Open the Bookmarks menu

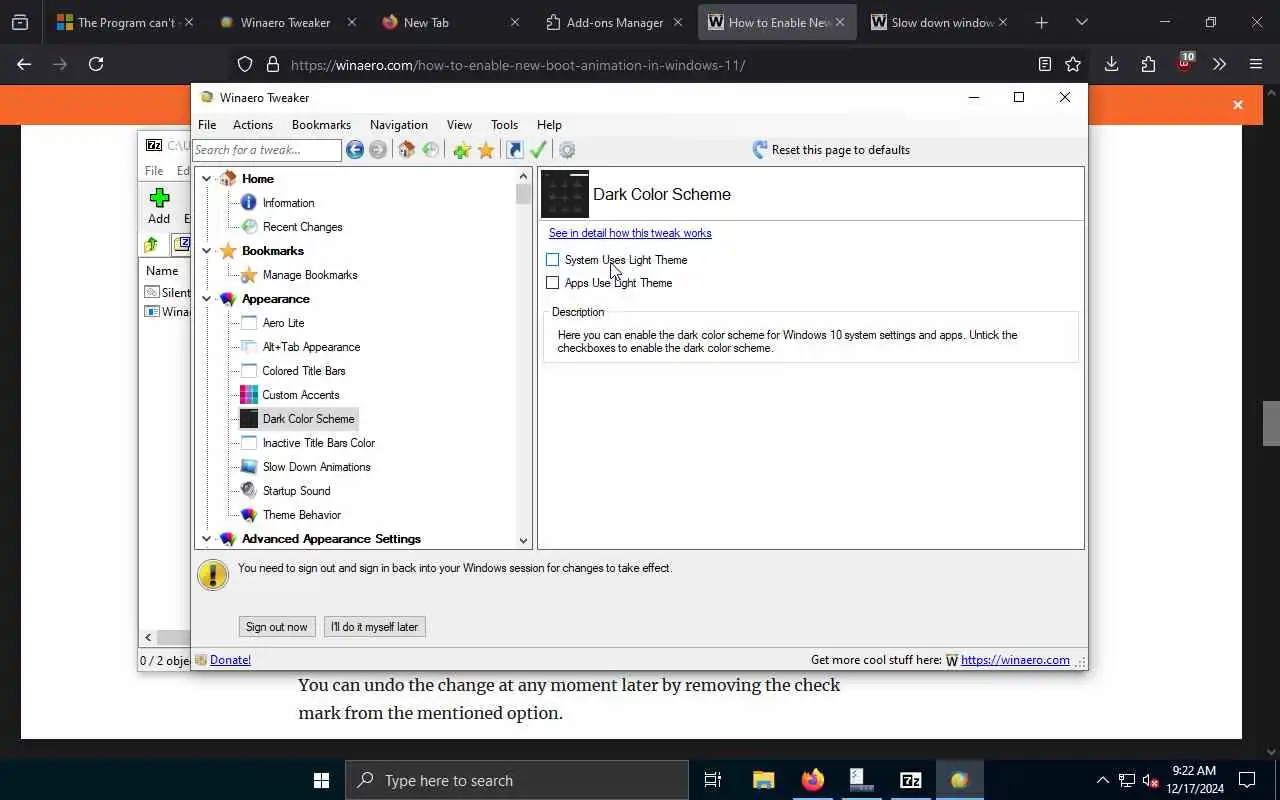(x=321, y=125)
